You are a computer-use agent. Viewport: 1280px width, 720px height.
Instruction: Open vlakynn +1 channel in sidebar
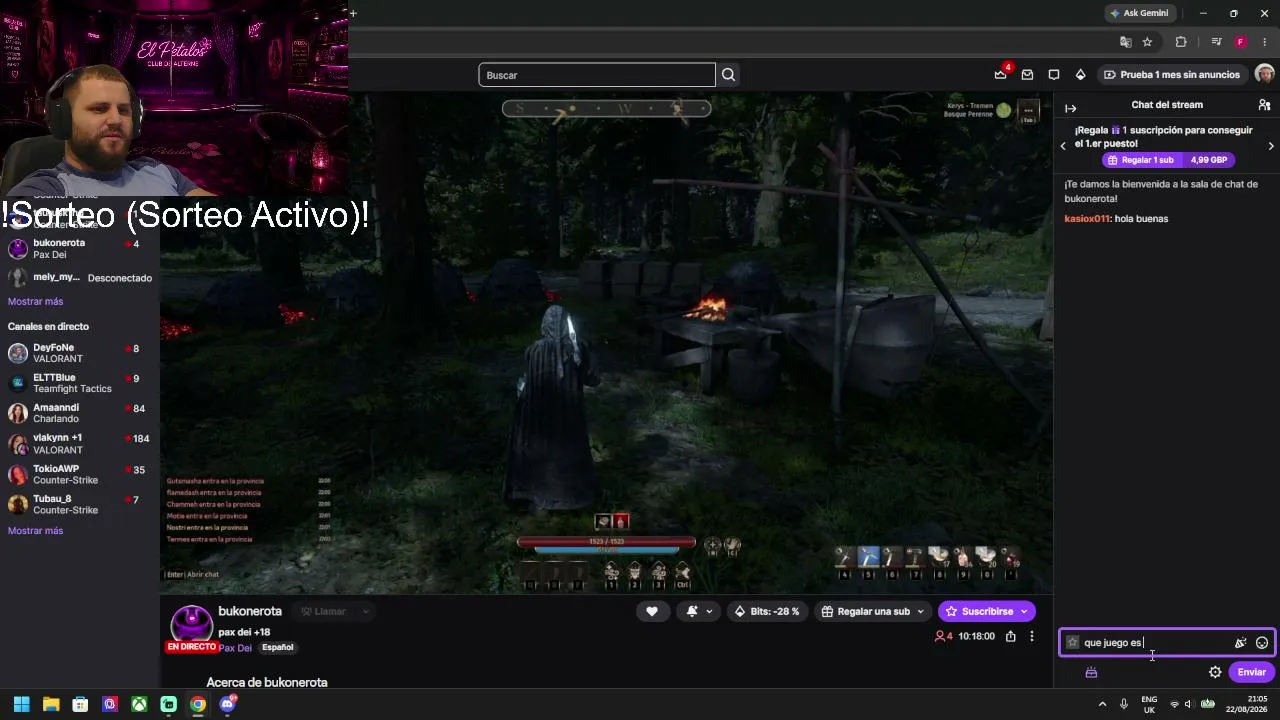coord(80,444)
